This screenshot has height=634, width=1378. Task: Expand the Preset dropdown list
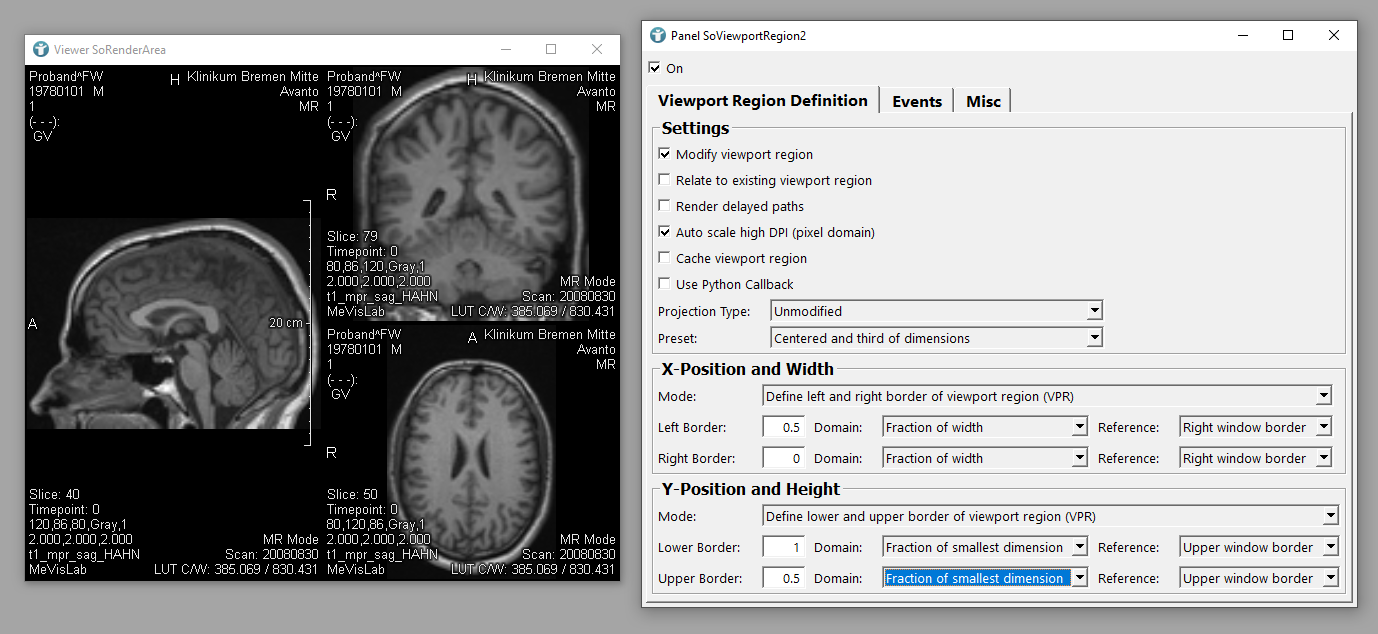click(x=936, y=339)
